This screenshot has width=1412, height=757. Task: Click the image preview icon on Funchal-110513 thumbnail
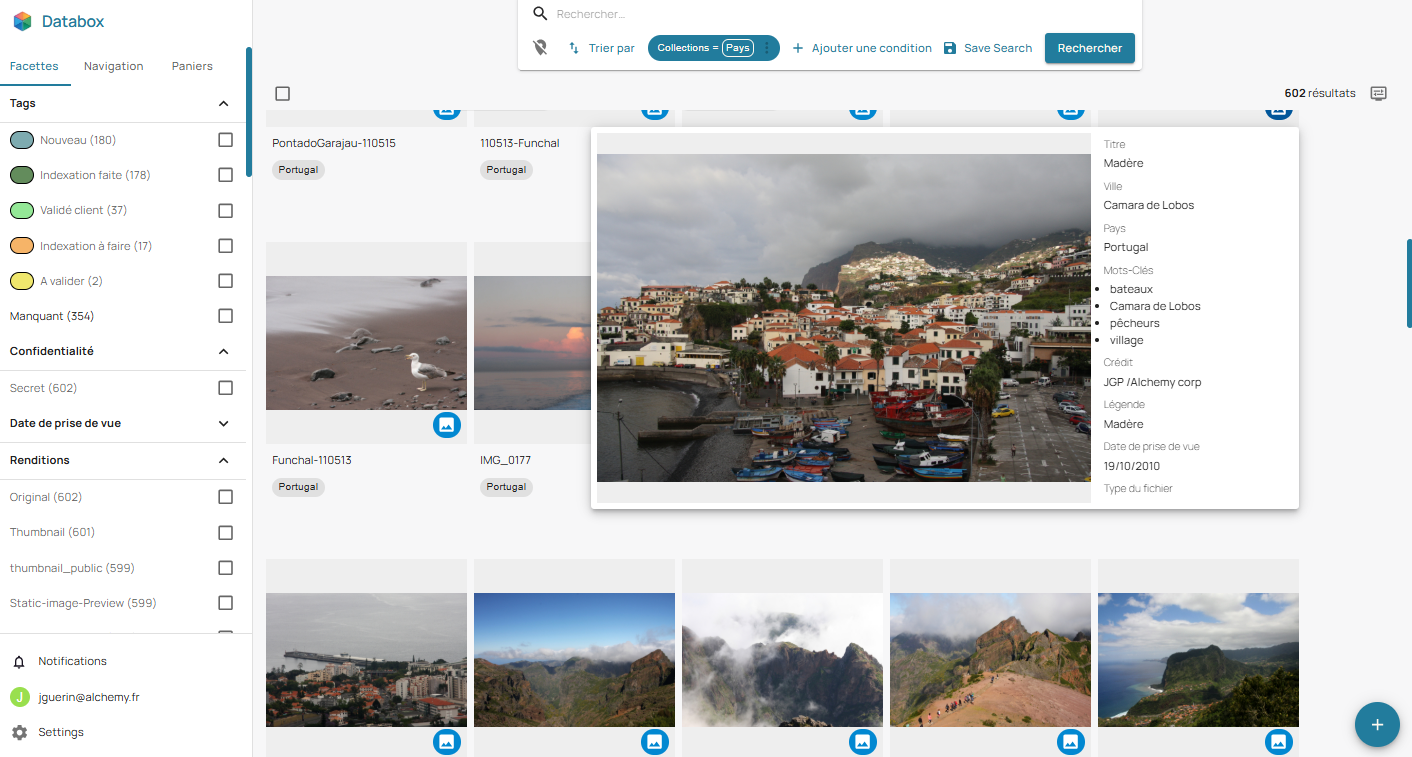pos(447,425)
